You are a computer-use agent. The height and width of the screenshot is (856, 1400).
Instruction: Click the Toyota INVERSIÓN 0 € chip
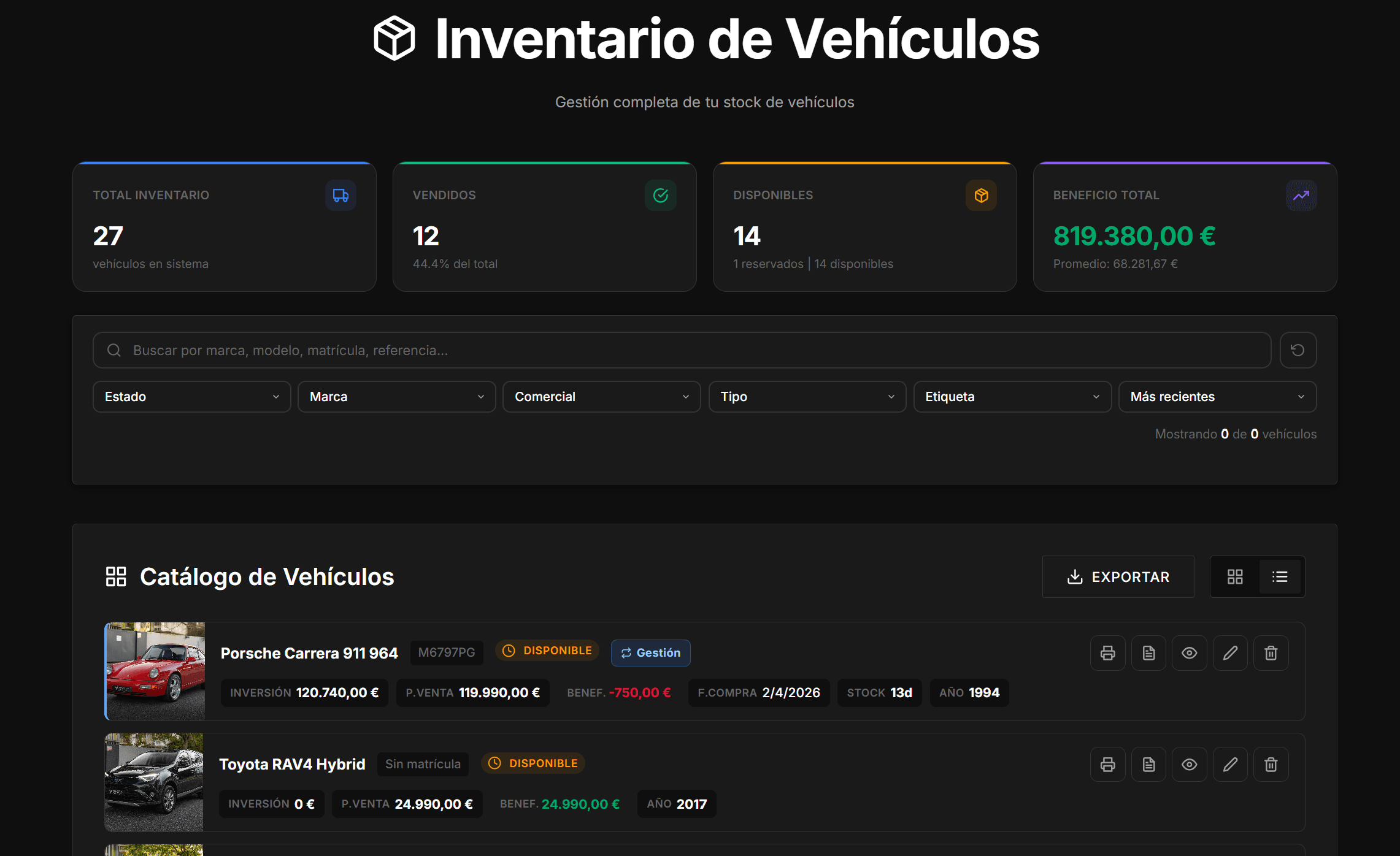point(271,804)
